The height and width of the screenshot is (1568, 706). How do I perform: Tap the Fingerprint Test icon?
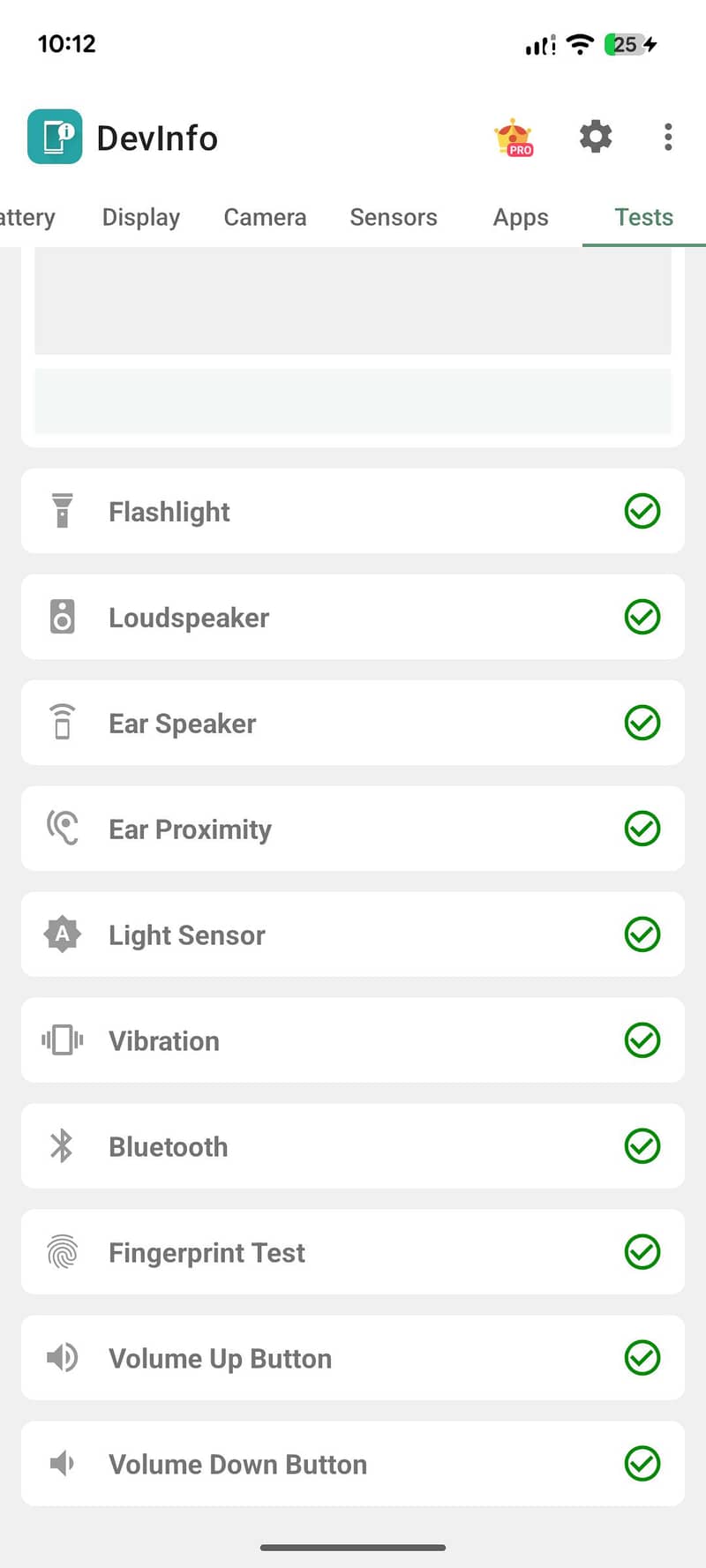pyautogui.click(x=62, y=1252)
